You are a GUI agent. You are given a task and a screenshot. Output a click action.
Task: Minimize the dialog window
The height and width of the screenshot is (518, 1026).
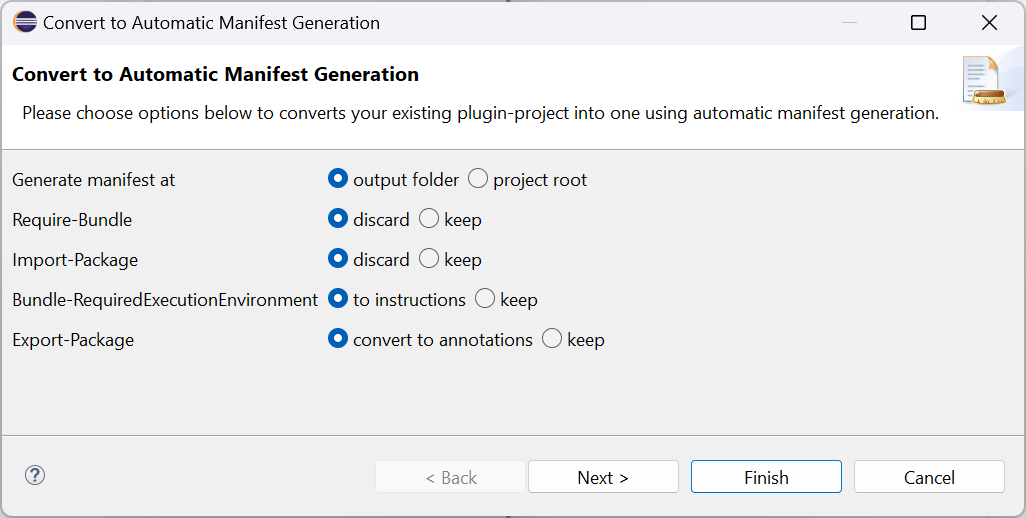pyautogui.click(x=849, y=23)
